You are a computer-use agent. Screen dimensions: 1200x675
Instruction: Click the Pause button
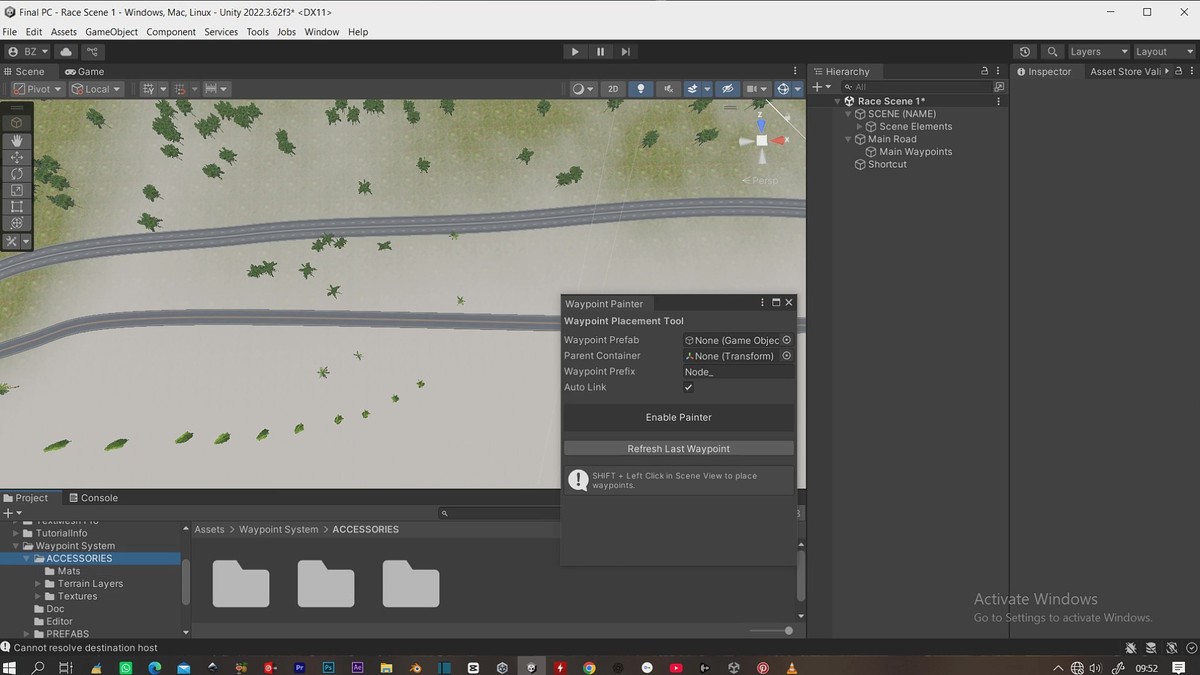(600, 52)
